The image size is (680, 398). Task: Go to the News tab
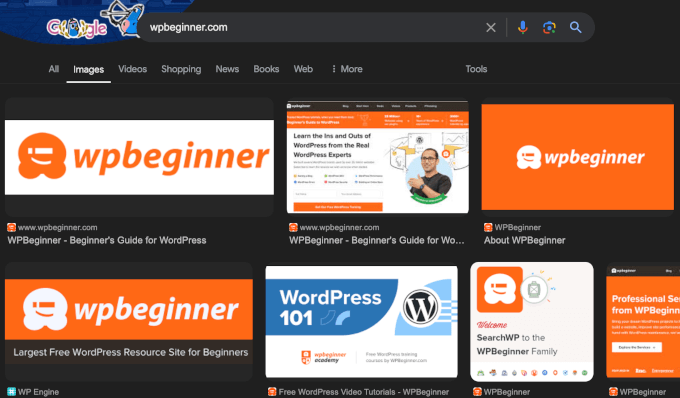(x=227, y=69)
